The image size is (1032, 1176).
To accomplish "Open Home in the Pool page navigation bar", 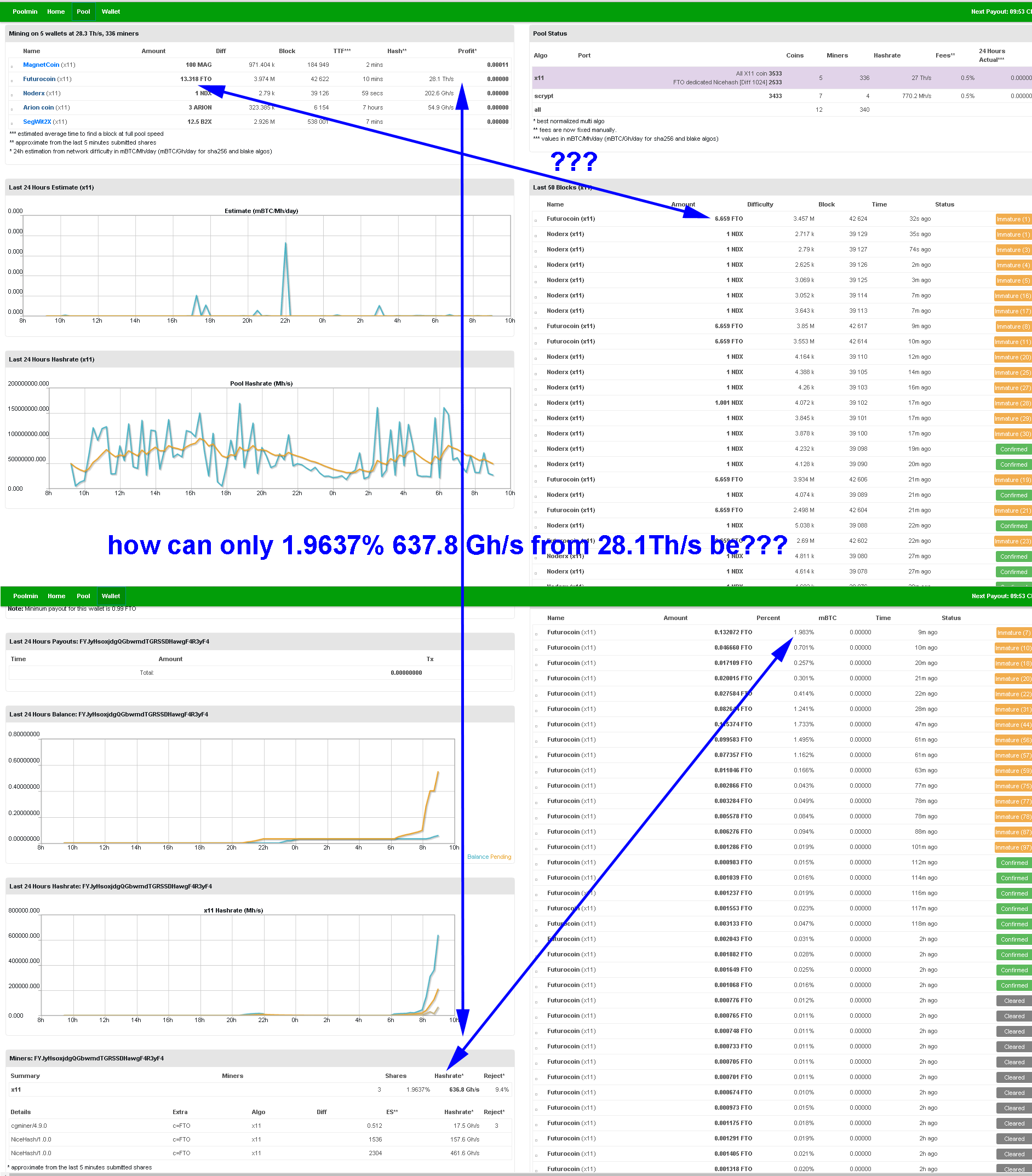I will coord(56,12).
